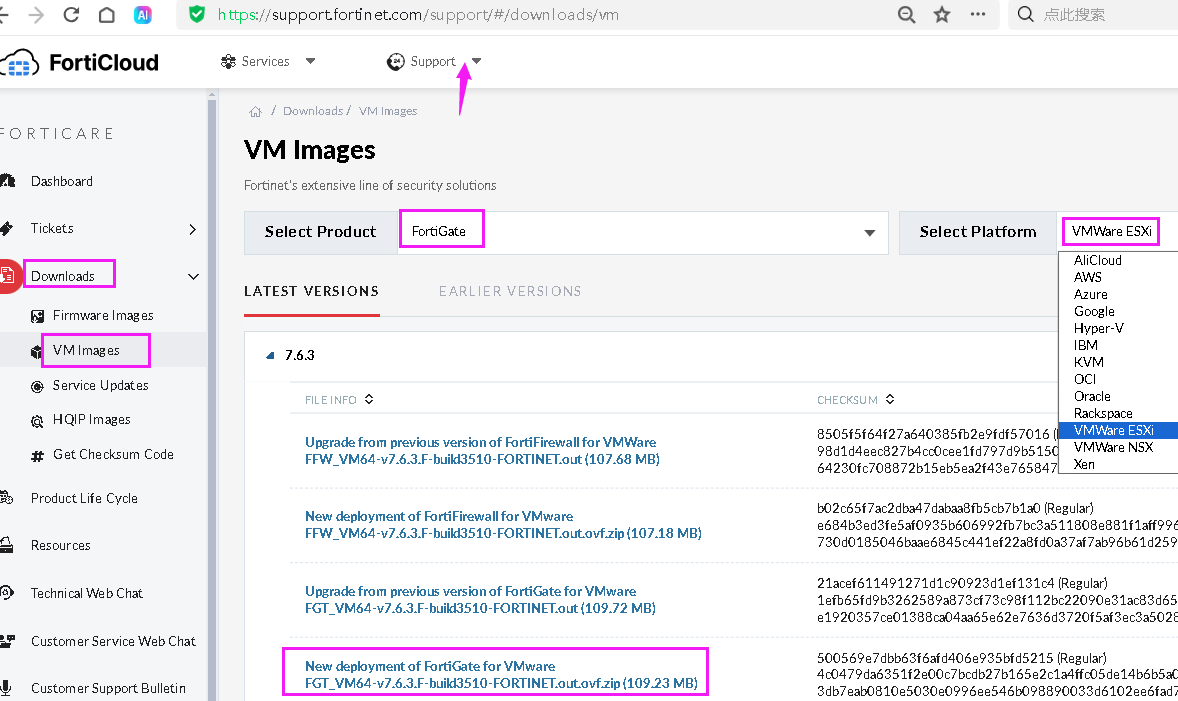1178x701 pixels.
Task: Select Oracle from the platform list
Action: coord(1118,397)
